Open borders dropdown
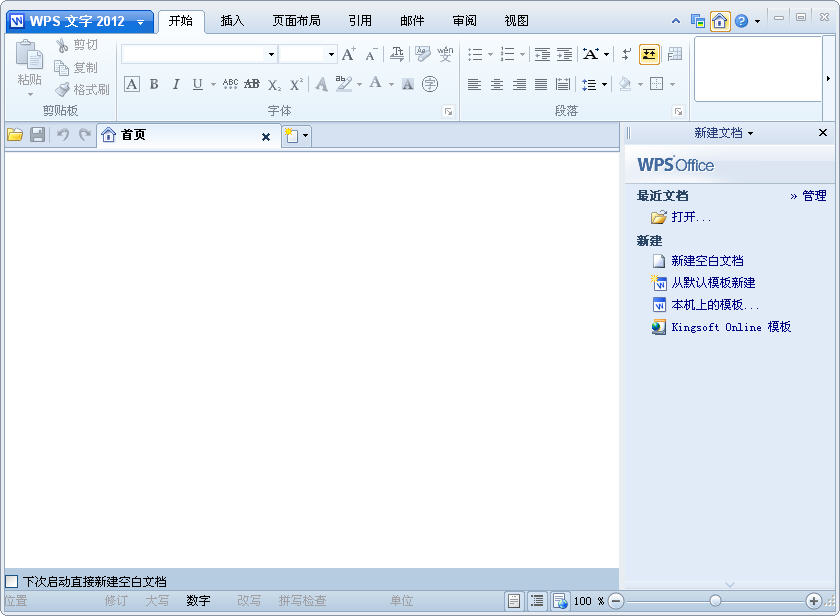840x616 pixels. coord(672,85)
